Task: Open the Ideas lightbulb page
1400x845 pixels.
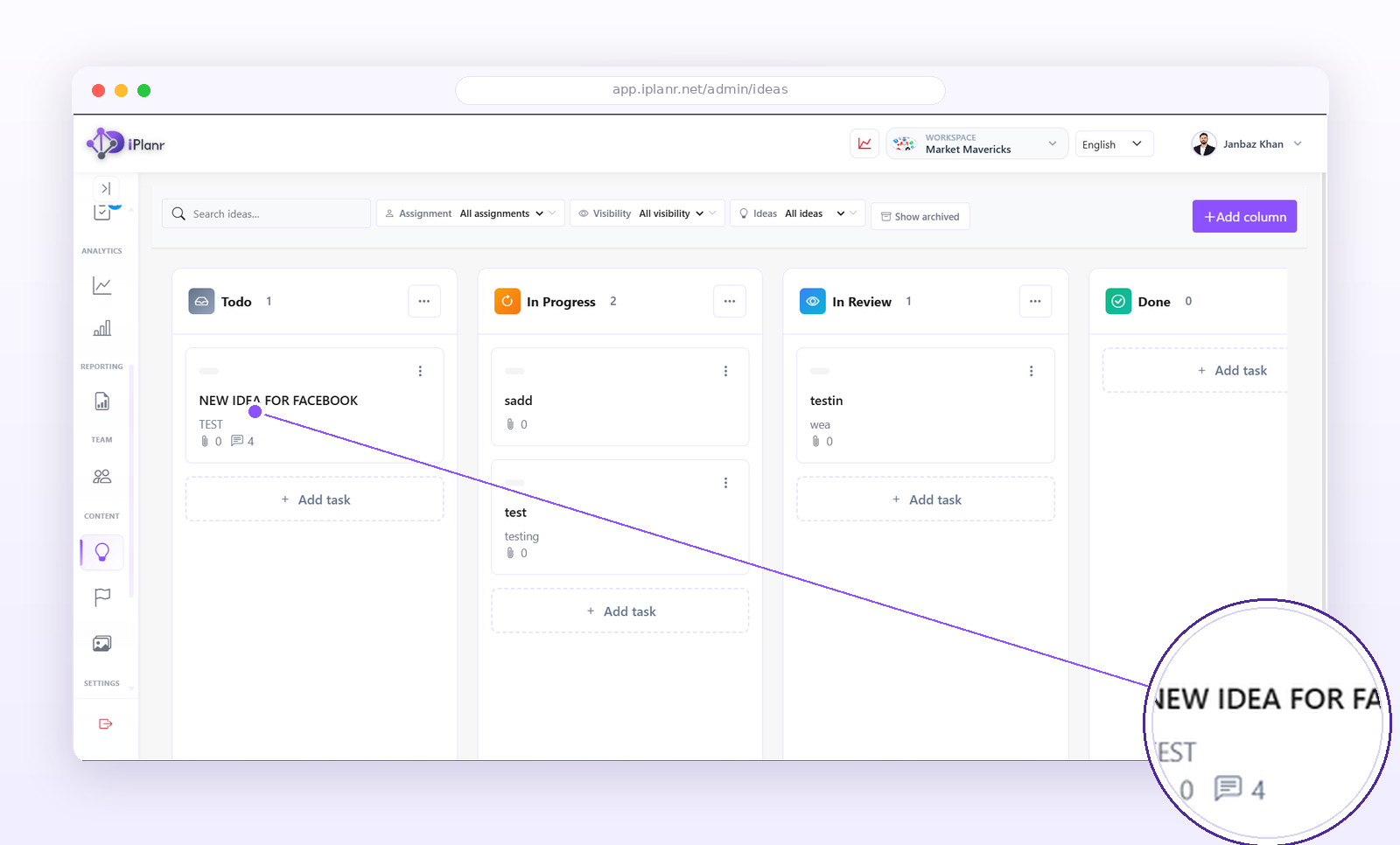Action: click(102, 552)
